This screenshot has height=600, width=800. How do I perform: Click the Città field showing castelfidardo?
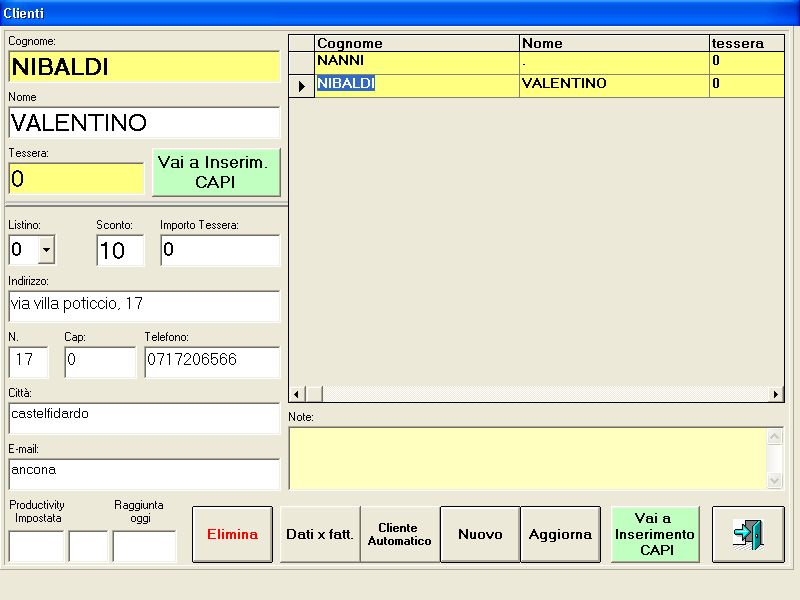144,418
